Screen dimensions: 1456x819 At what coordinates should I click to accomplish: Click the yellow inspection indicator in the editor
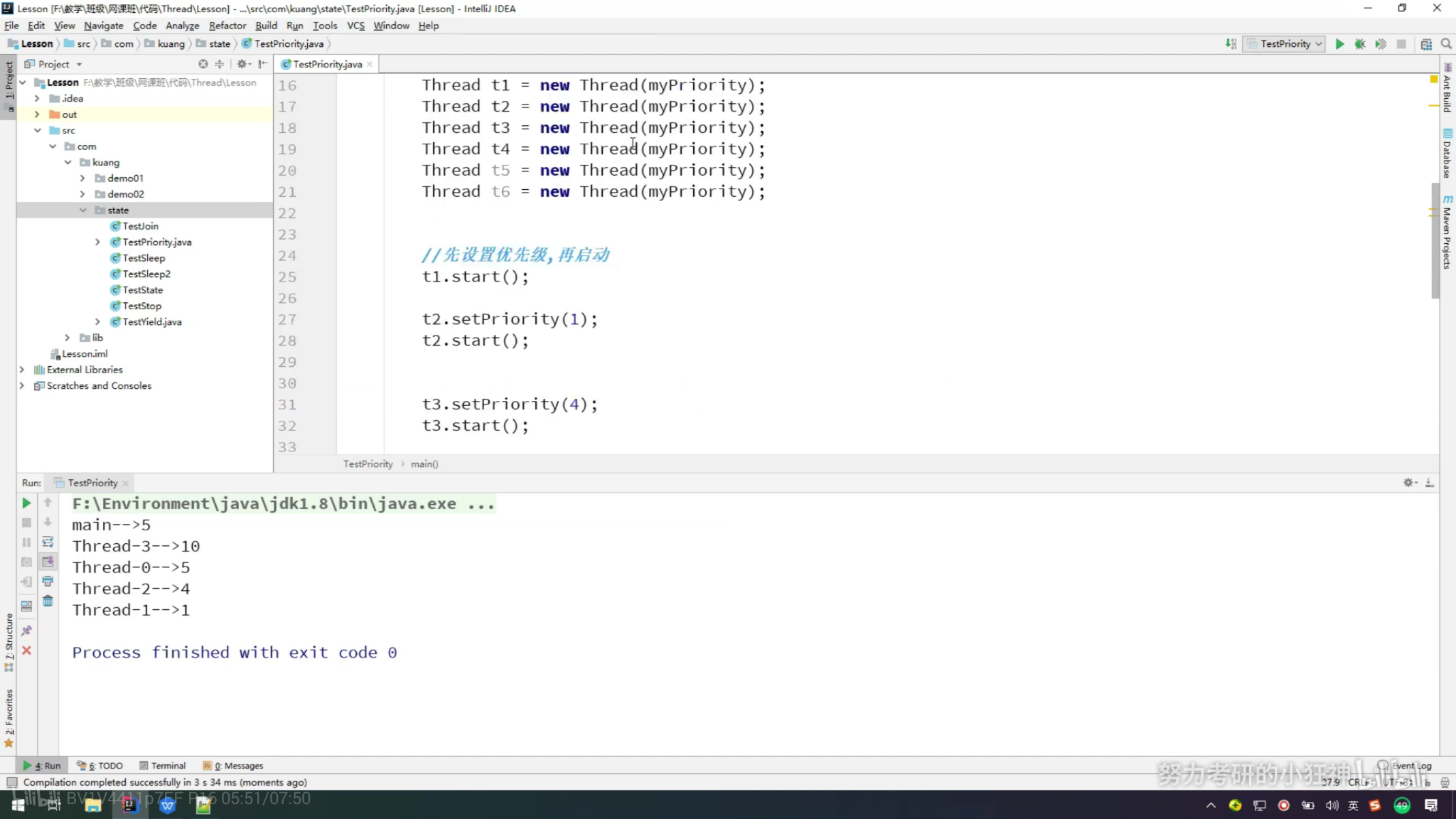[x=1434, y=79]
